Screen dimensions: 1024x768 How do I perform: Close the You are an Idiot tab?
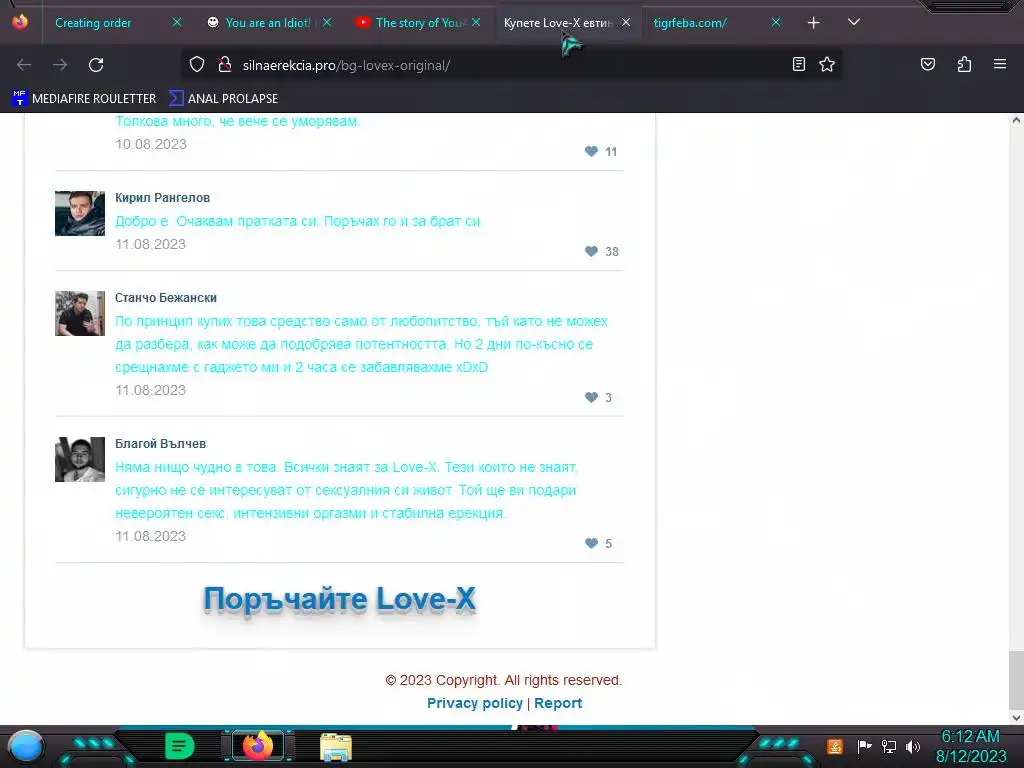coord(327,22)
